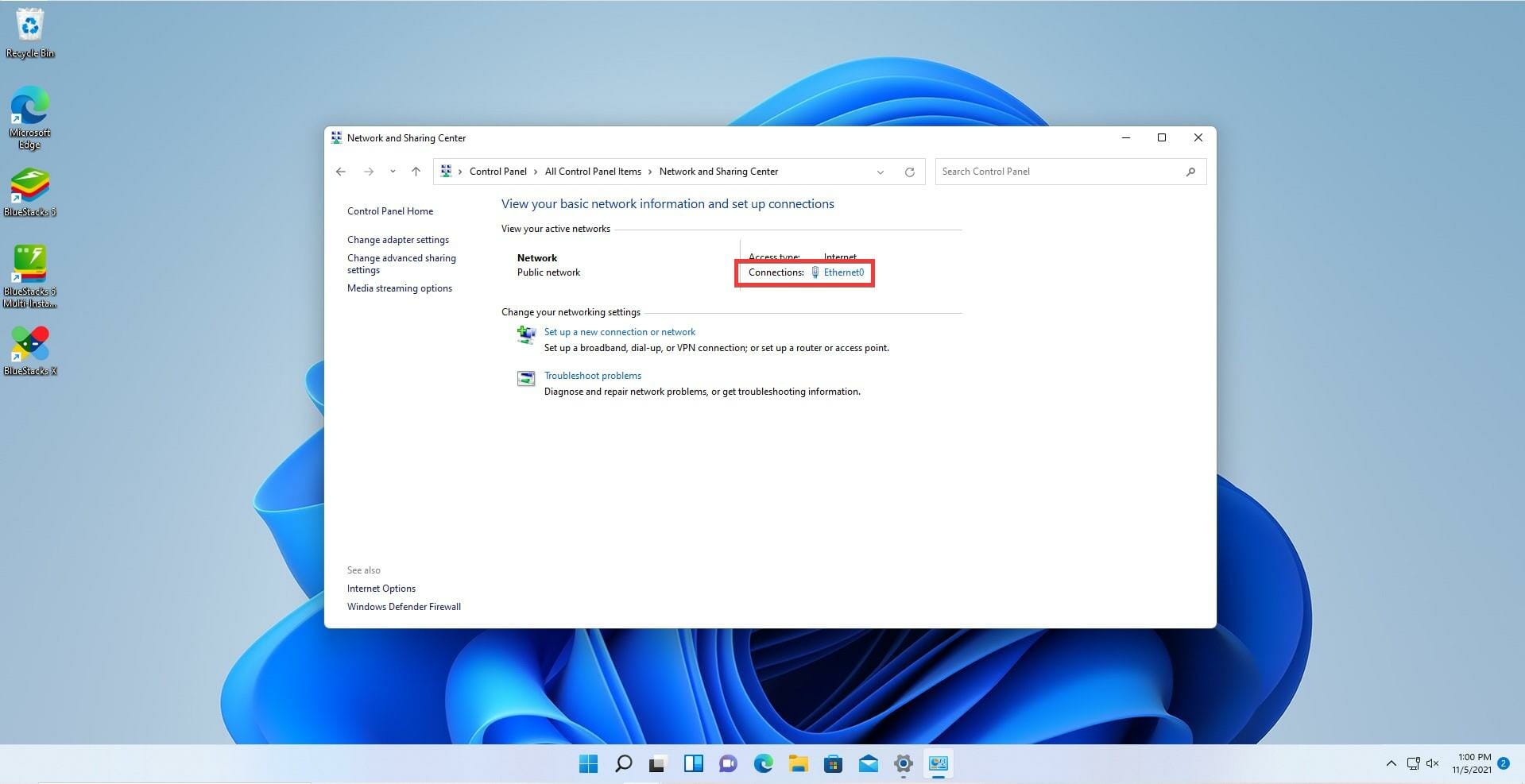This screenshot has height=784, width=1525.
Task: Click the Public network text
Action: 549,272
